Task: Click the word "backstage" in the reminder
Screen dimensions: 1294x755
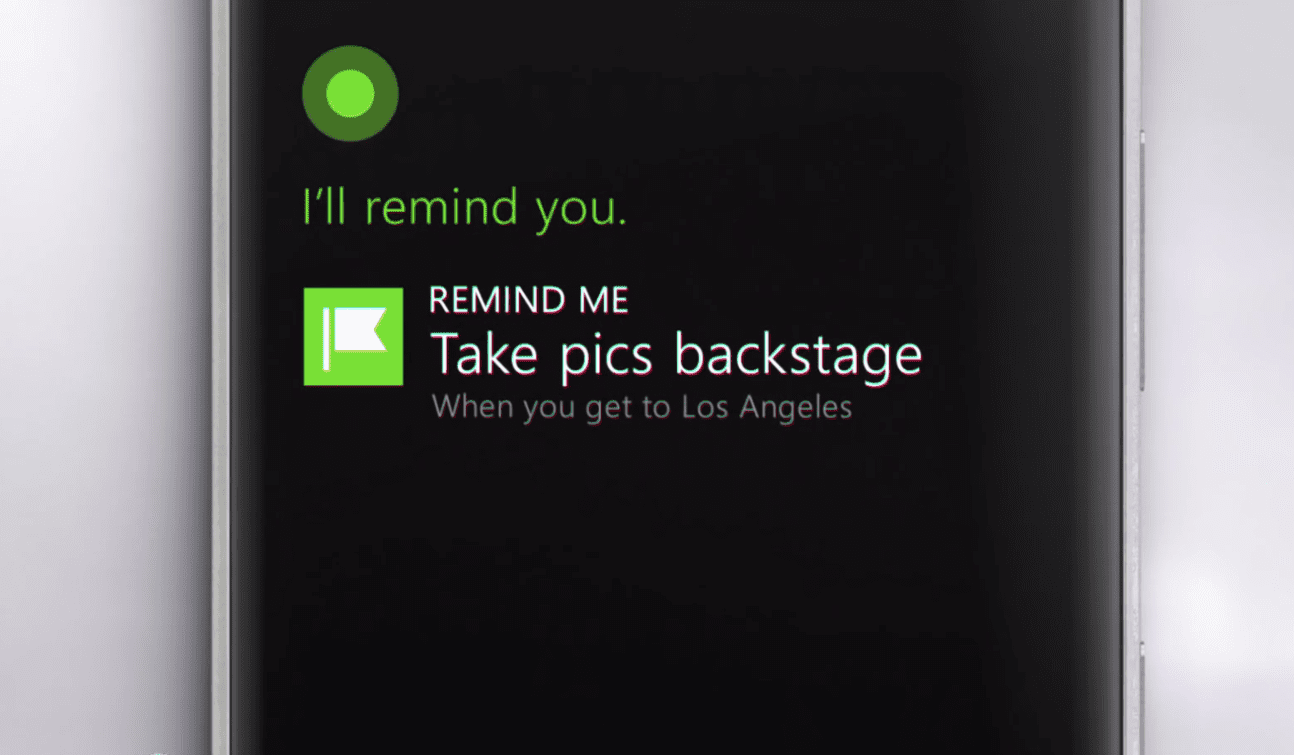Action: click(798, 355)
